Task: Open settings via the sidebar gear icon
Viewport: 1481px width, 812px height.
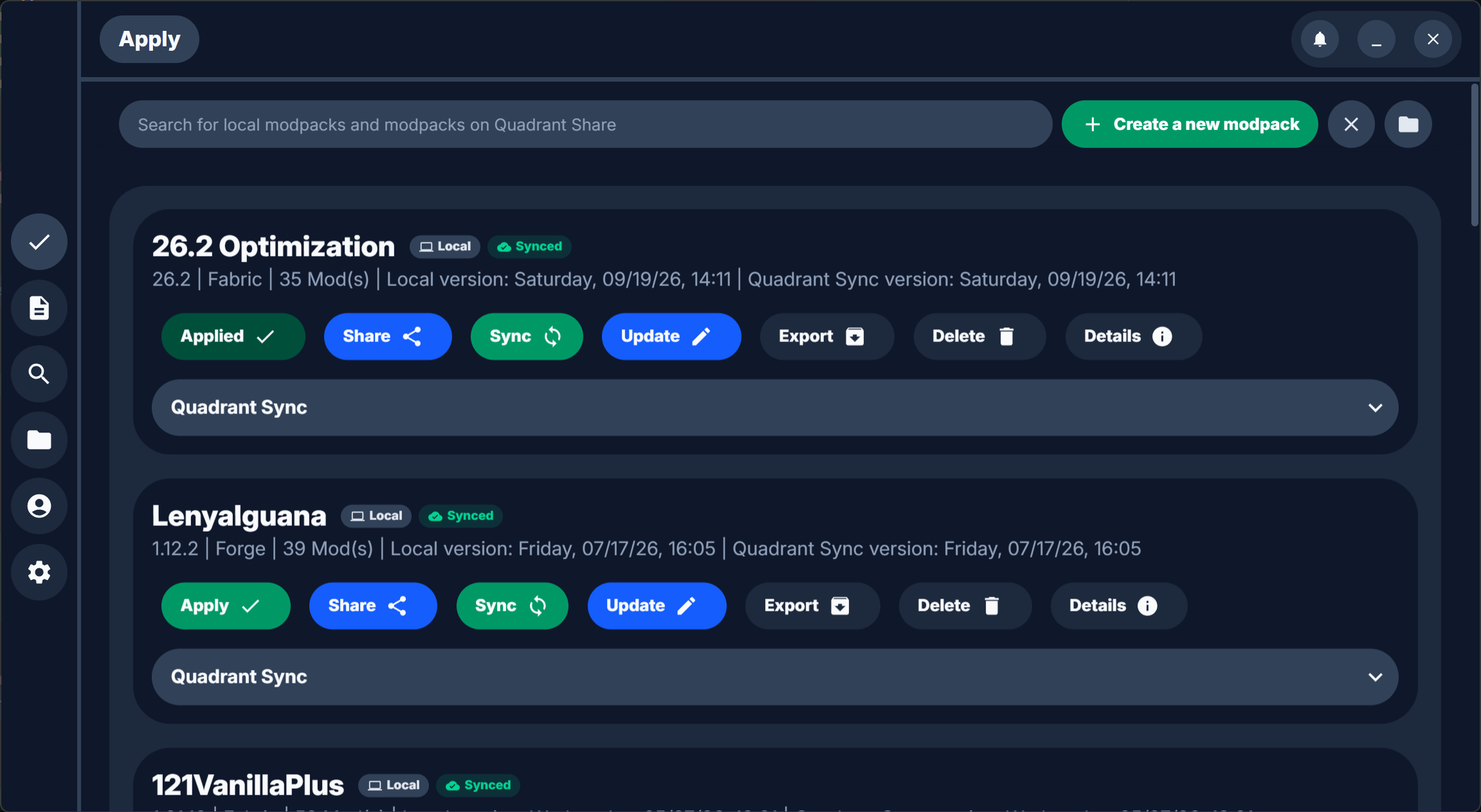Action: pyautogui.click(x=39, y=572)
